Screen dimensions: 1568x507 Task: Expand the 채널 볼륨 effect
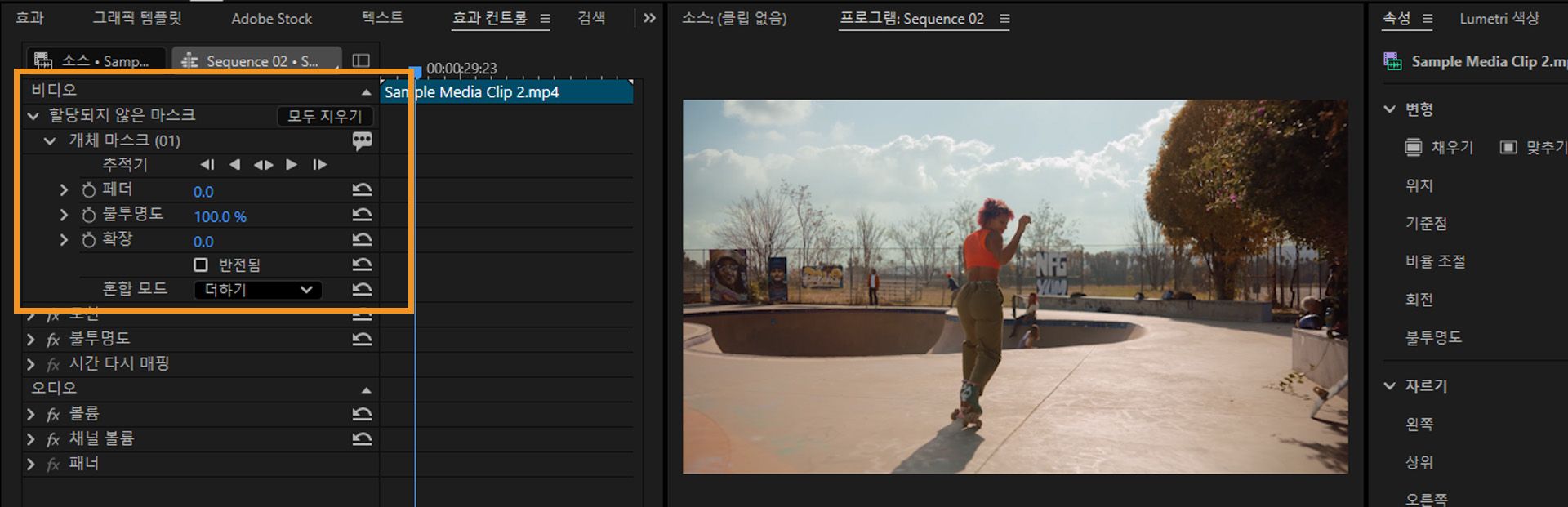(31, 439)
